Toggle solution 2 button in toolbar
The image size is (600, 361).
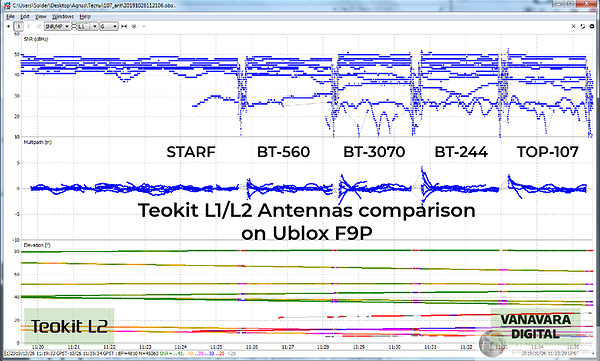point(28,26)
